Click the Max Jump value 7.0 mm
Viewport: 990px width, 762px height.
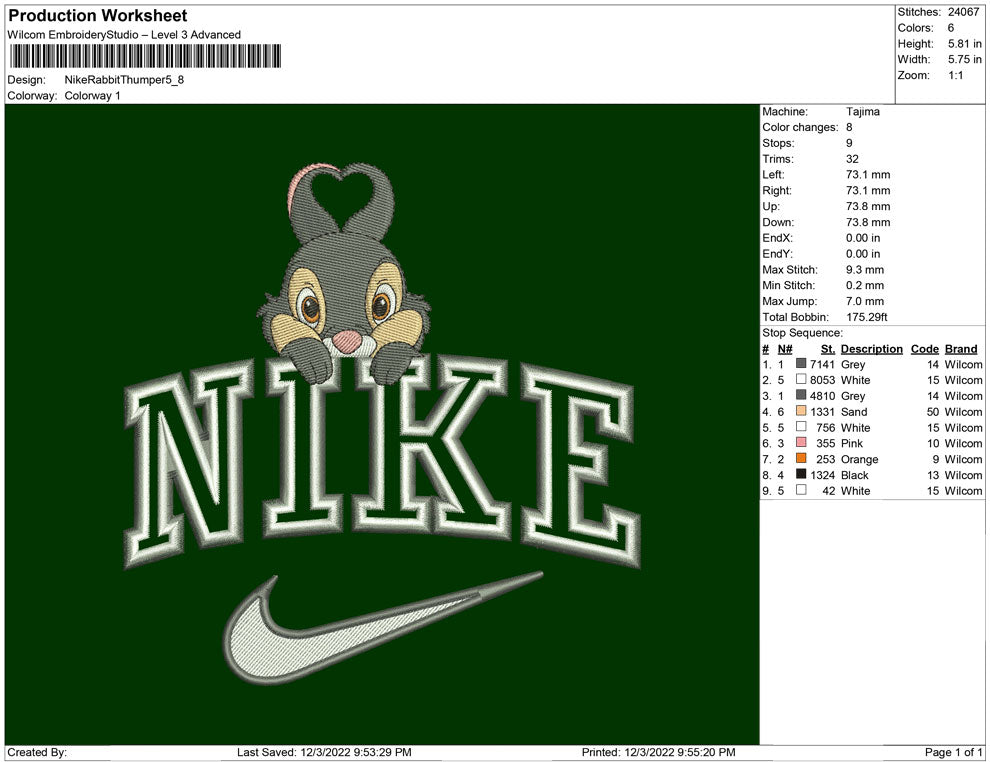865,301
